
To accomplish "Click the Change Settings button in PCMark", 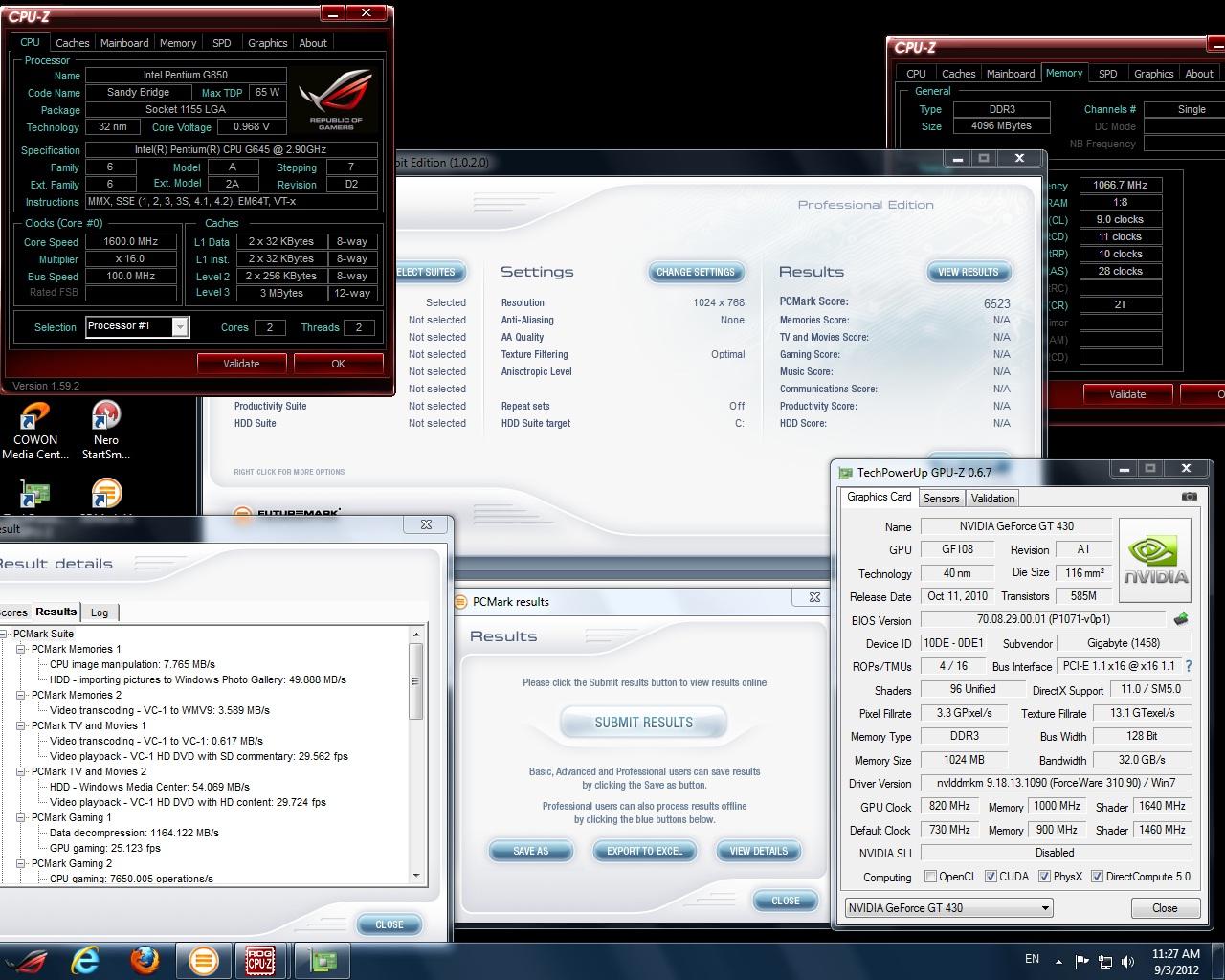I will coord(696,273).
